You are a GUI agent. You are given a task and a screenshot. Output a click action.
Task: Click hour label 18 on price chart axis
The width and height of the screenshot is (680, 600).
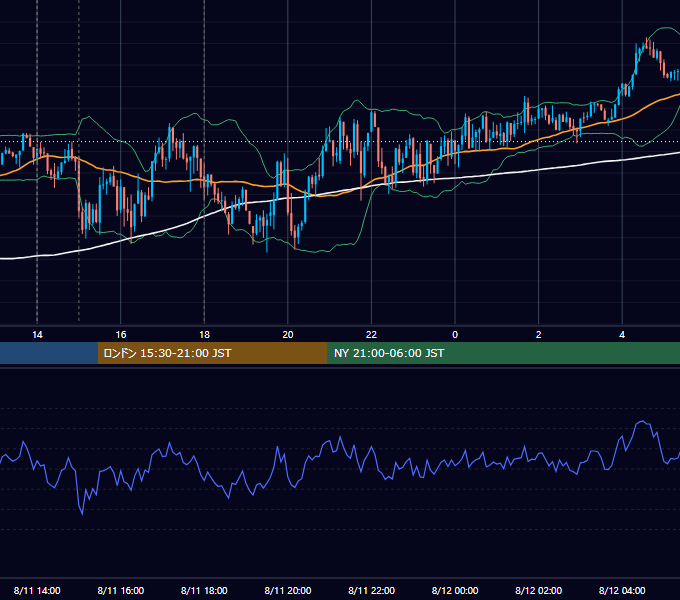(204, 335)
